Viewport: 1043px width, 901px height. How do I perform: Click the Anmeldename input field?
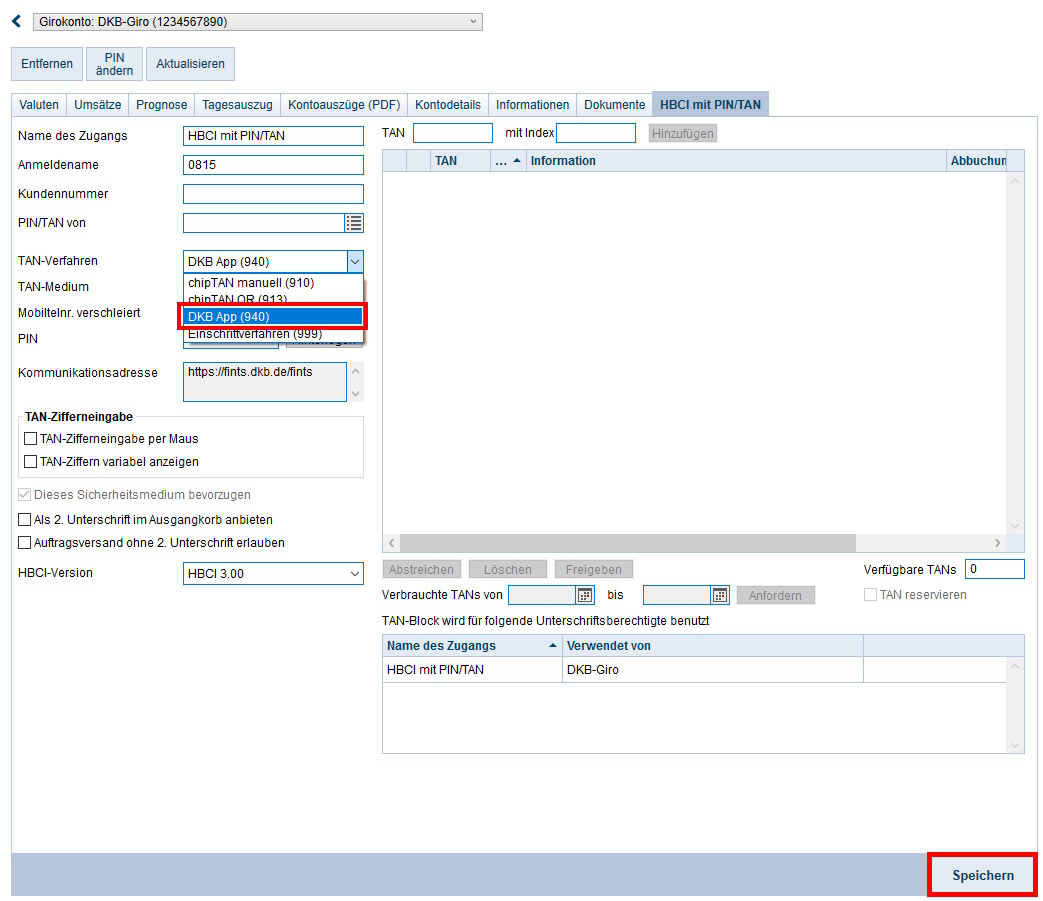(x=273, y=165)
